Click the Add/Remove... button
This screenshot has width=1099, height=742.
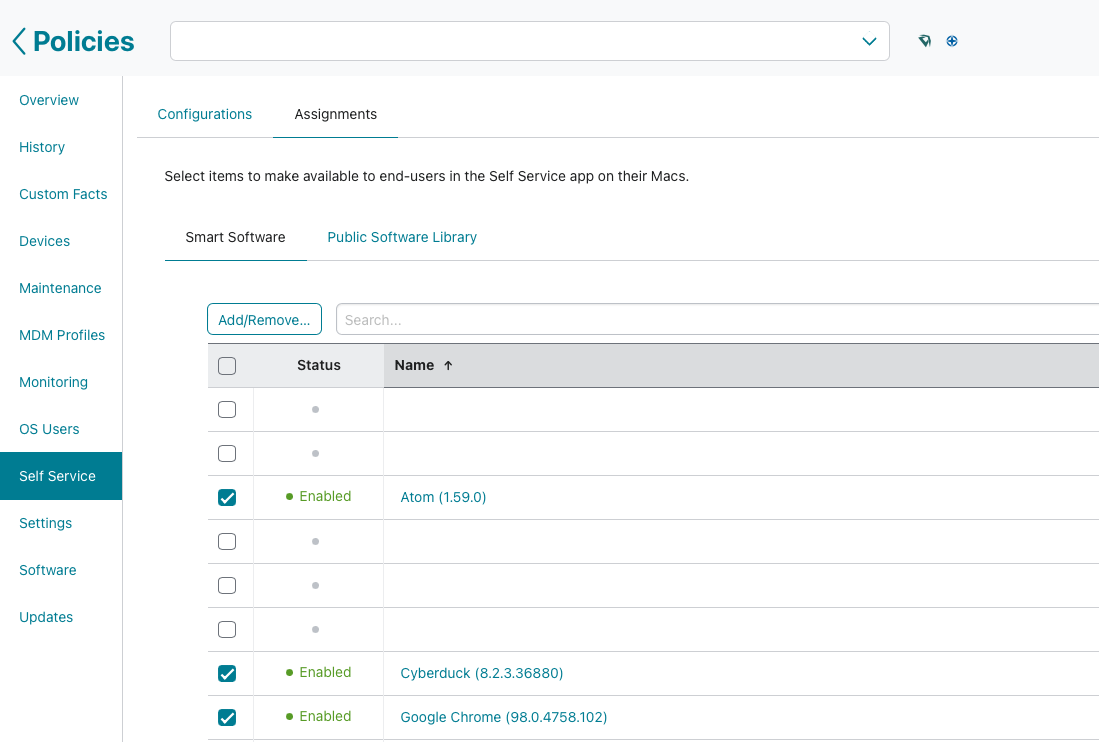click(264, 320)
